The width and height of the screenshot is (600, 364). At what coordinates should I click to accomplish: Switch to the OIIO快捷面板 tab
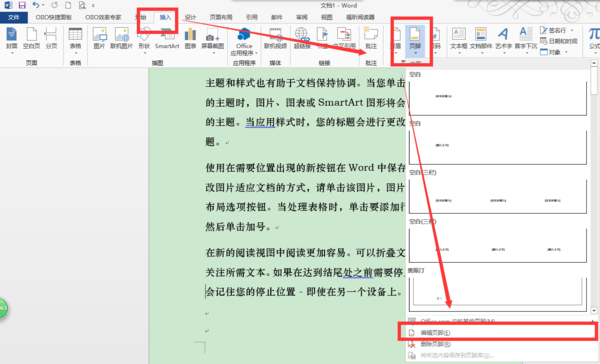[x=54, y=17]
